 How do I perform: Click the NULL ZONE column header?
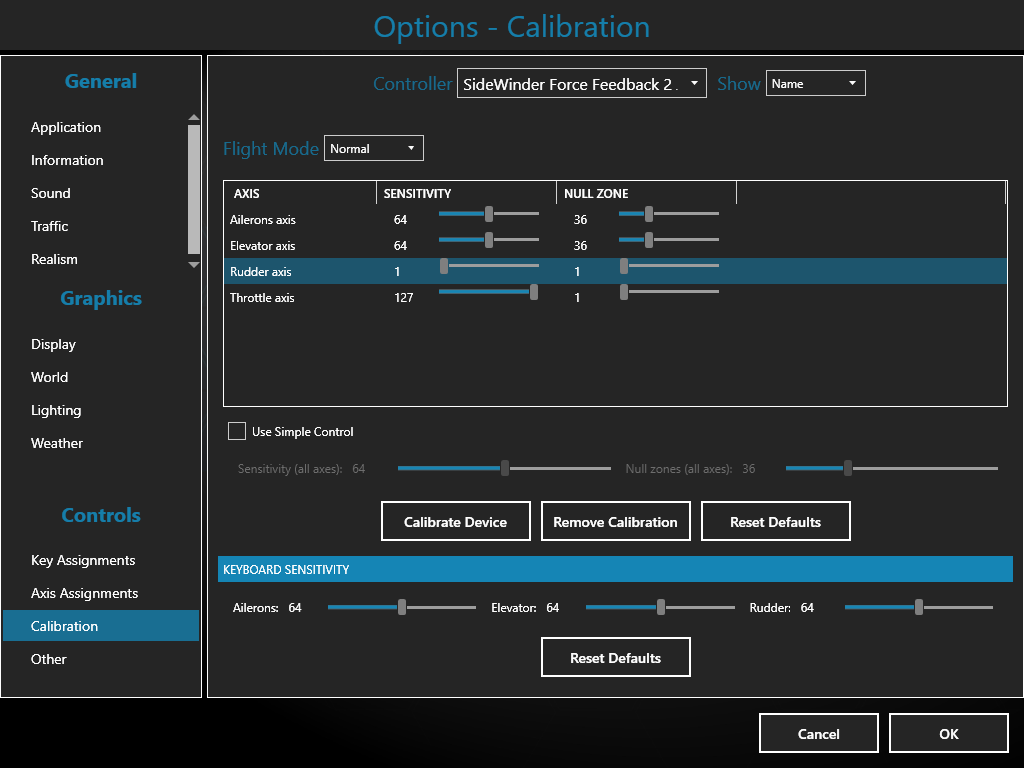click(647, 193)
